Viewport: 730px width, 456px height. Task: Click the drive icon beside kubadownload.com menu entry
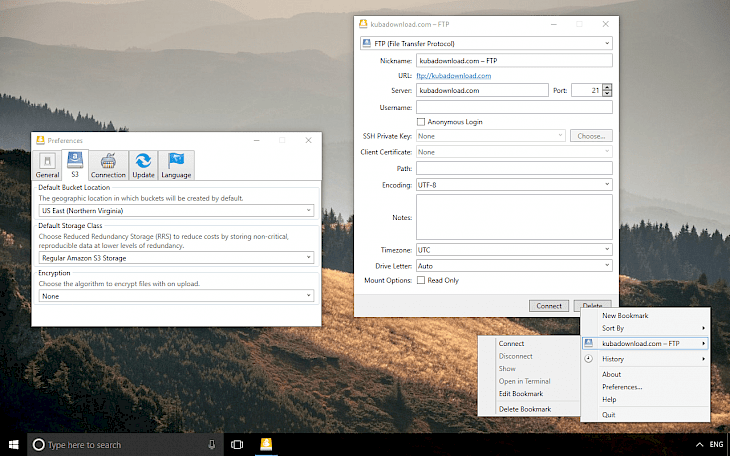tap(589, 343)
